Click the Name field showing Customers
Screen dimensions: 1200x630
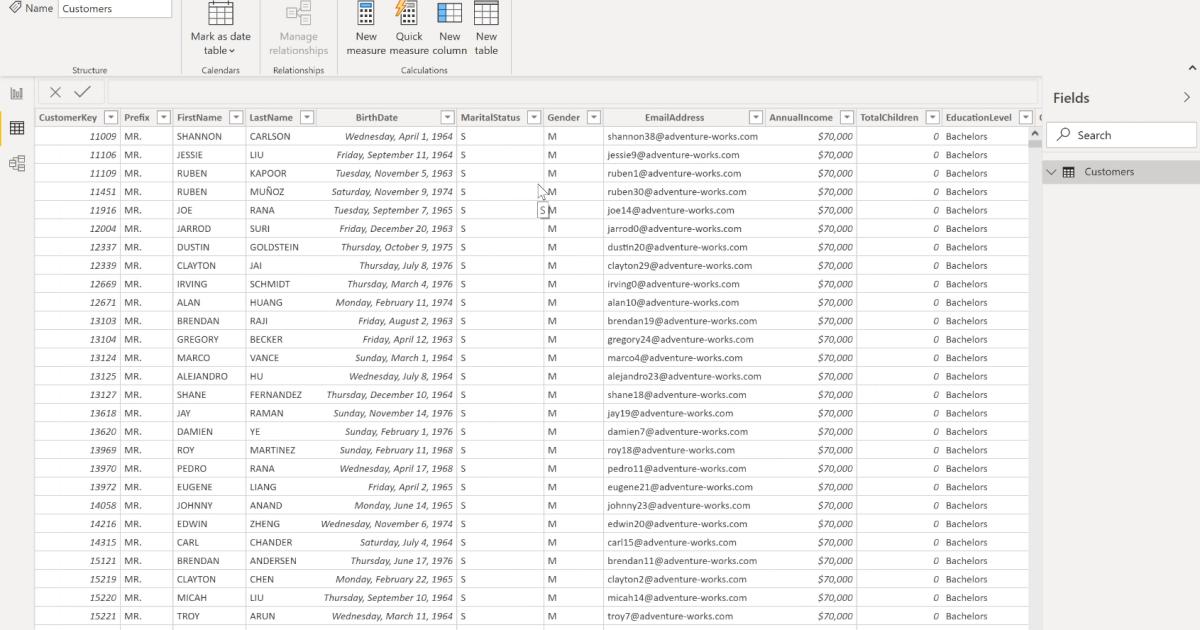coord(113,8)
